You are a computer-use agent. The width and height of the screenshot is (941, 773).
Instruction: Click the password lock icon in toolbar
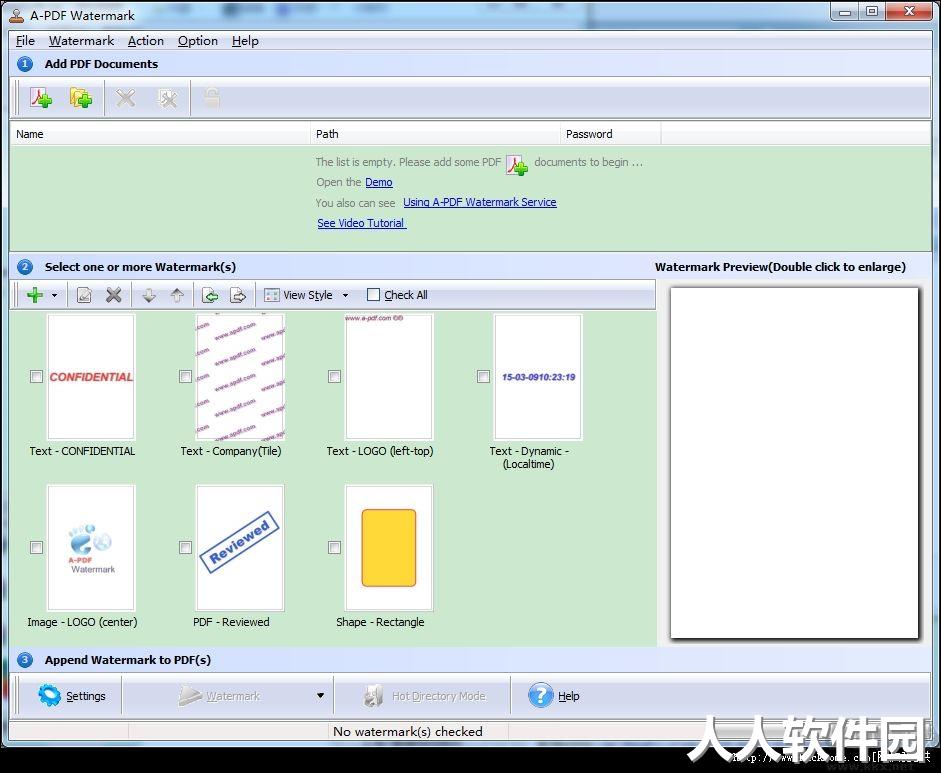[x=211, y=97]
